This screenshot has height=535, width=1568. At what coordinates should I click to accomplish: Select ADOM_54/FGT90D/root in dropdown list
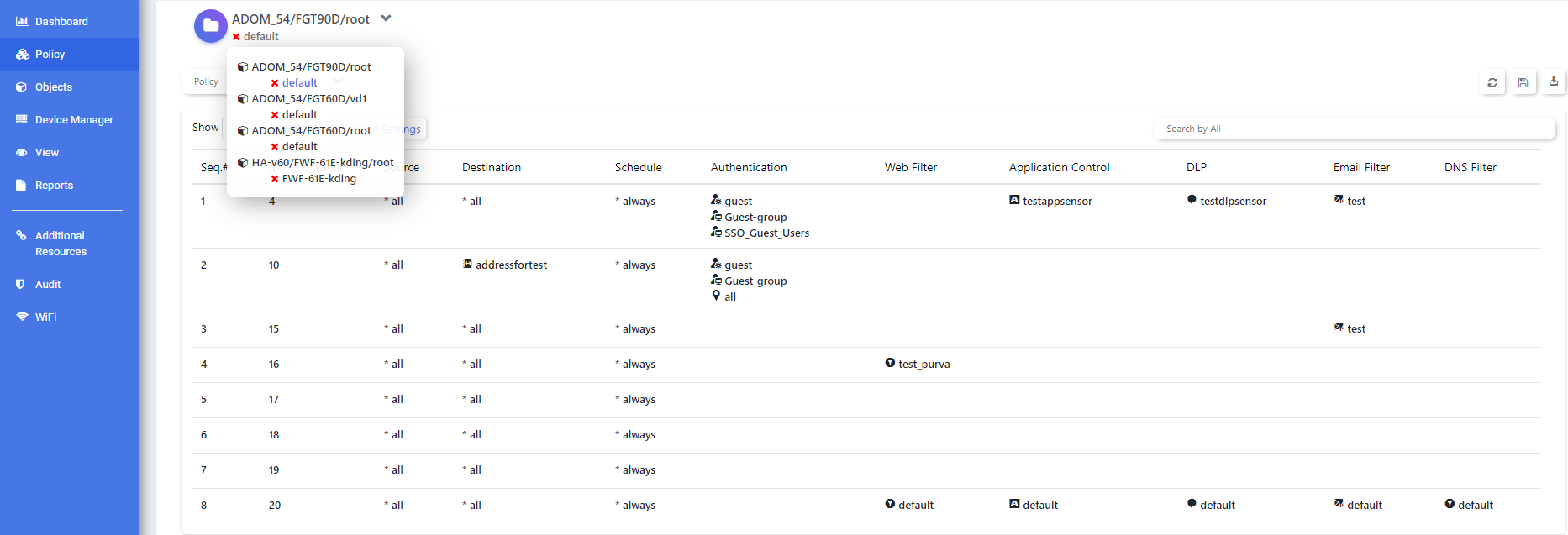pos(312,66)
